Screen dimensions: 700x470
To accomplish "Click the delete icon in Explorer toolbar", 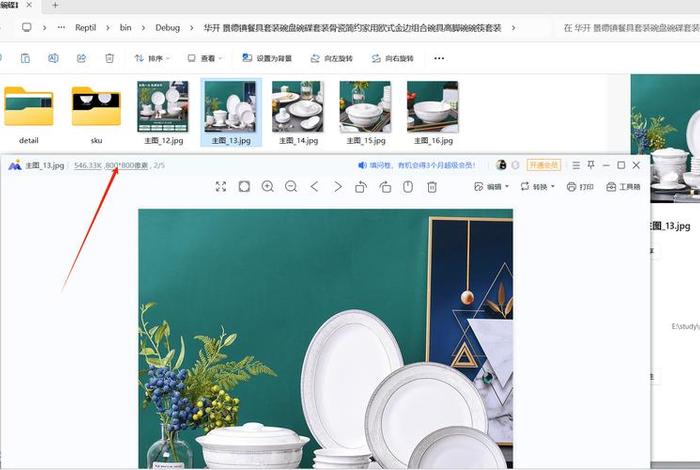I will click(x=109, y=59).
